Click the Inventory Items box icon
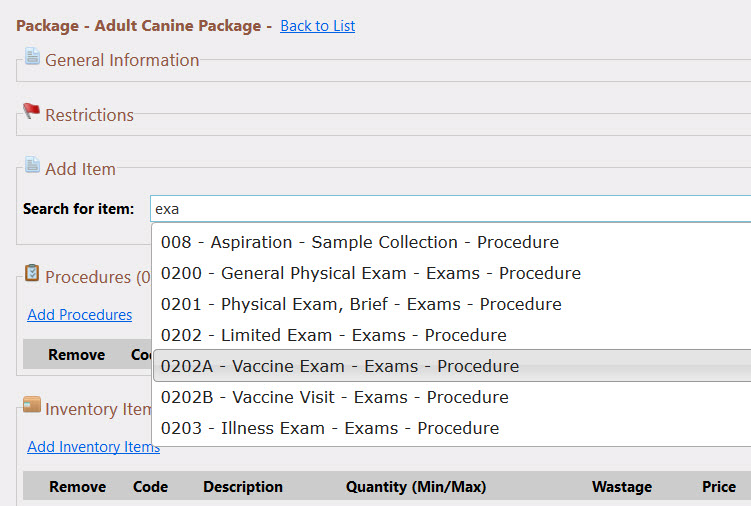 pos(32,404)
